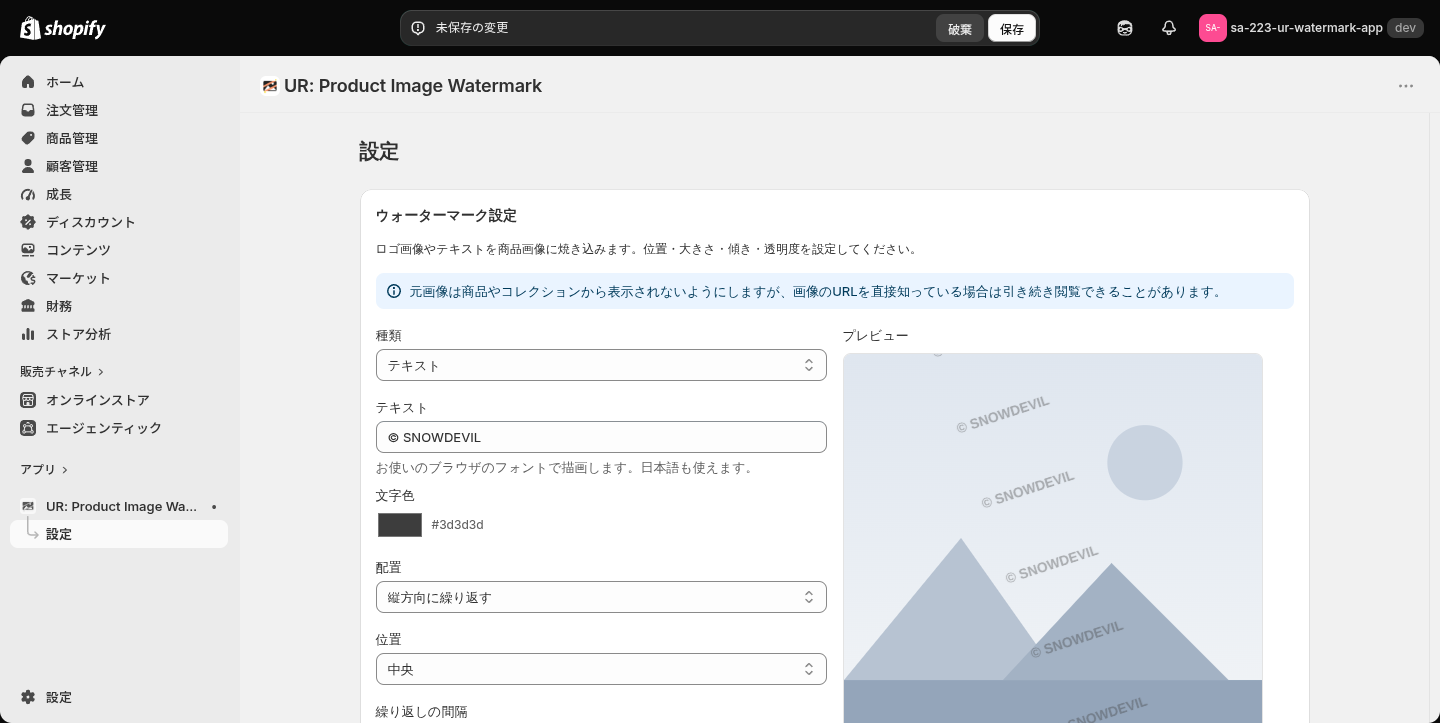Click the オンラインストア storefront icon
Screen dimensions: 1440x723
coord(28,400)
